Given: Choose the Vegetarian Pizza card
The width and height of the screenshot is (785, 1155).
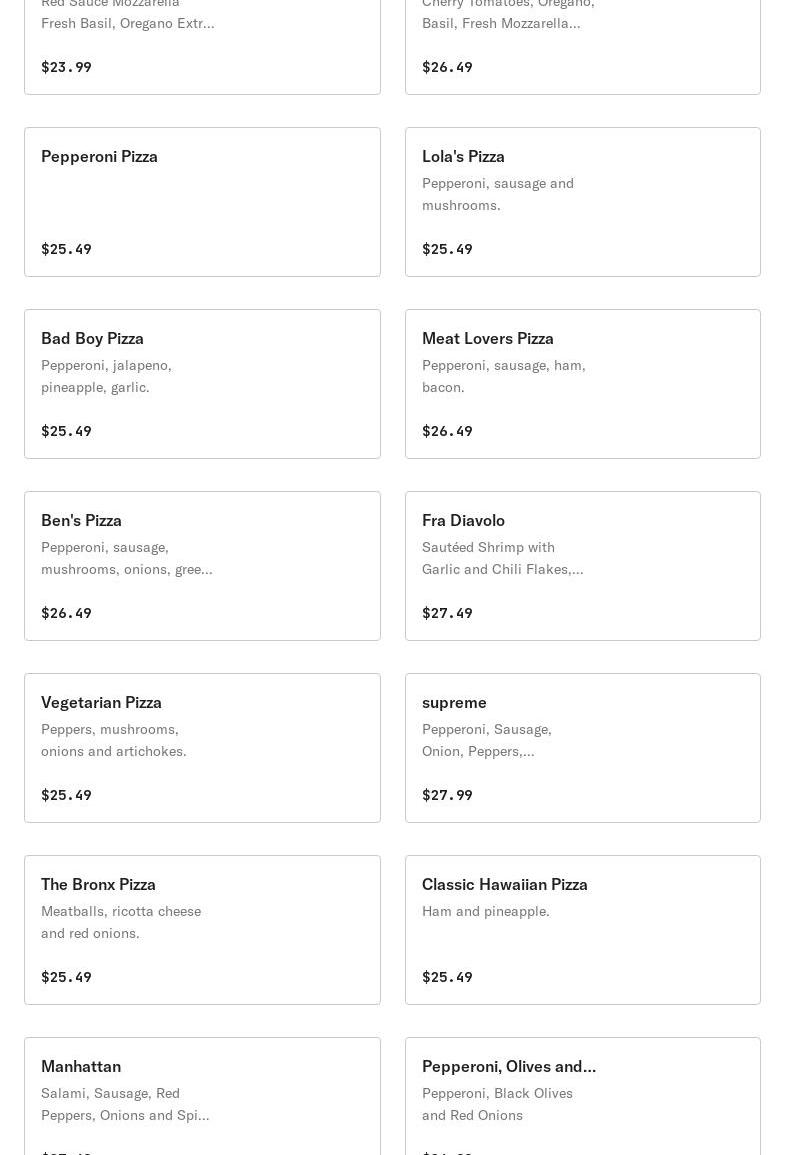Looking at the screenshot, I should point(202,748).
